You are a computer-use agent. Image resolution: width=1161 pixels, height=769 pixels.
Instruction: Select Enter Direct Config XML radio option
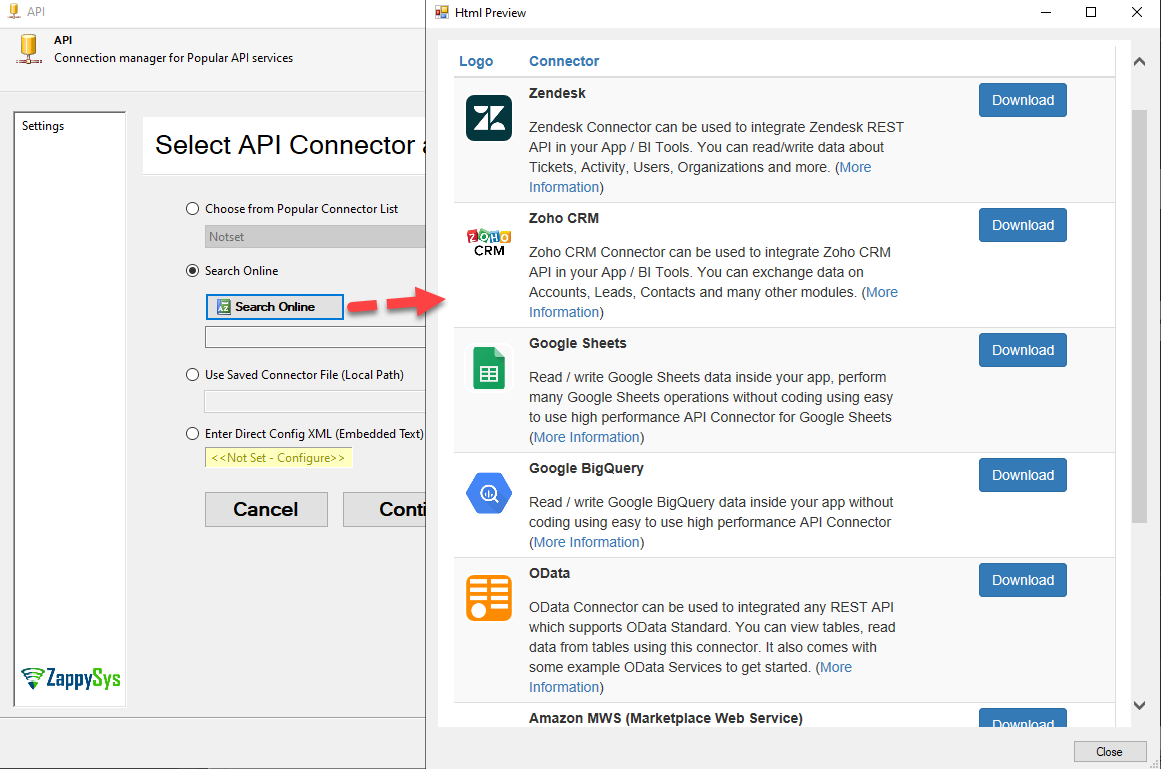pyautogui.click(x=193, y=434)
